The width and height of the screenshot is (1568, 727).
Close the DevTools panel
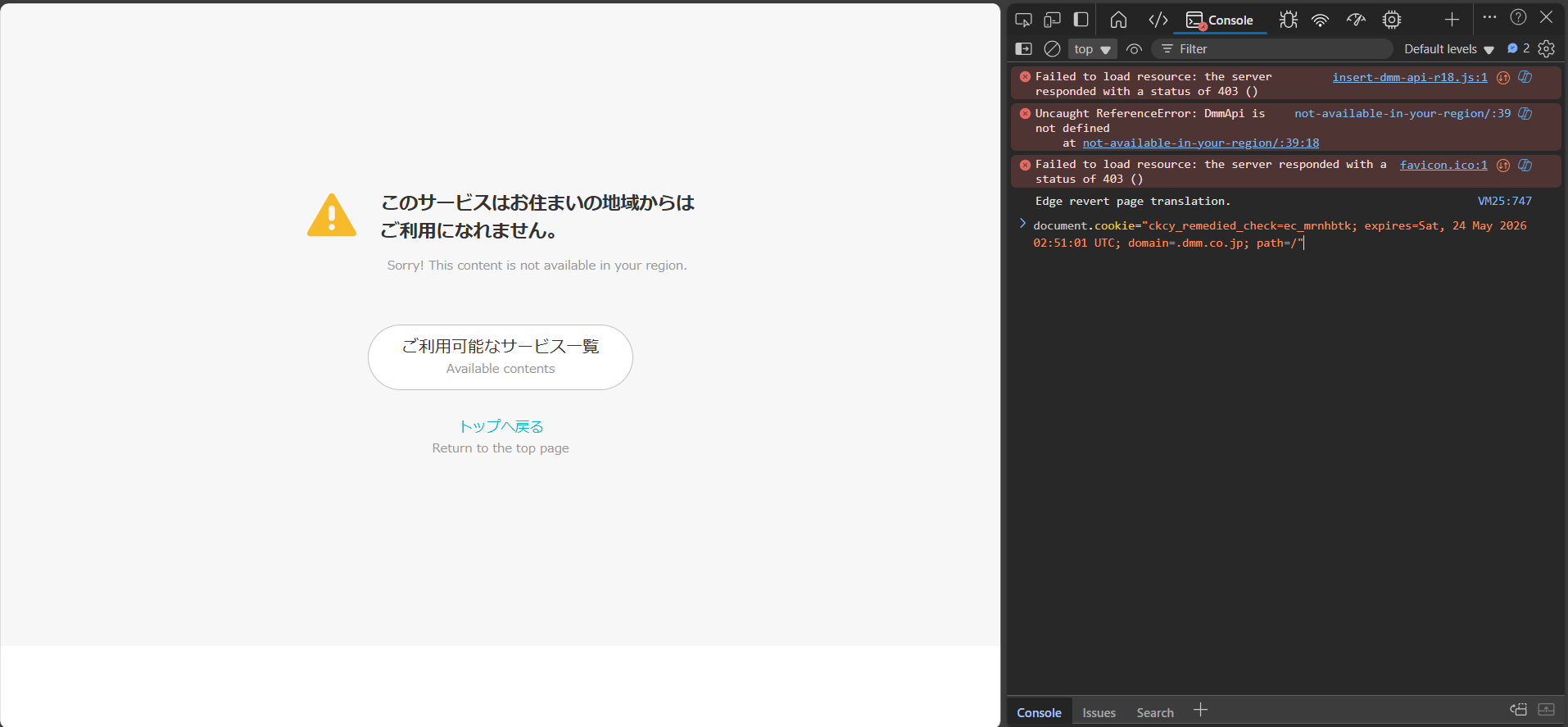pos(1547,17)
